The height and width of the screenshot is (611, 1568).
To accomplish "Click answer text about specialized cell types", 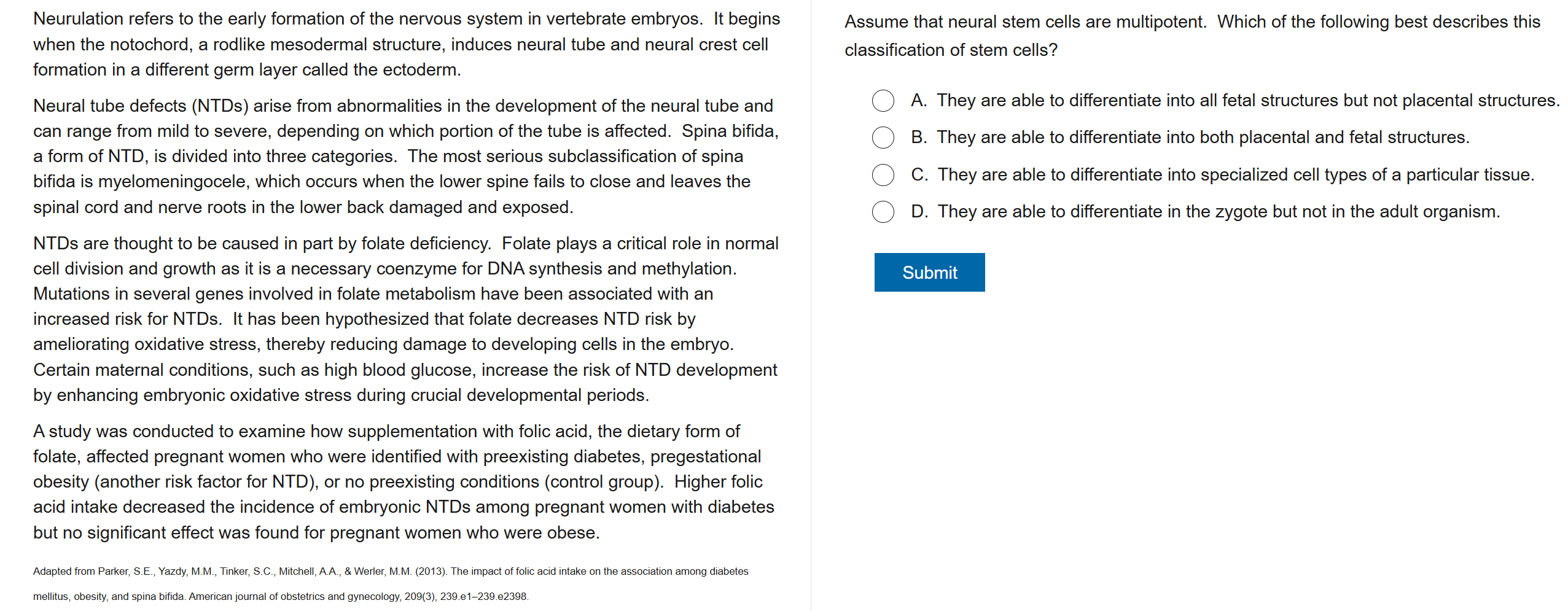I will (x=1235, y=175).
